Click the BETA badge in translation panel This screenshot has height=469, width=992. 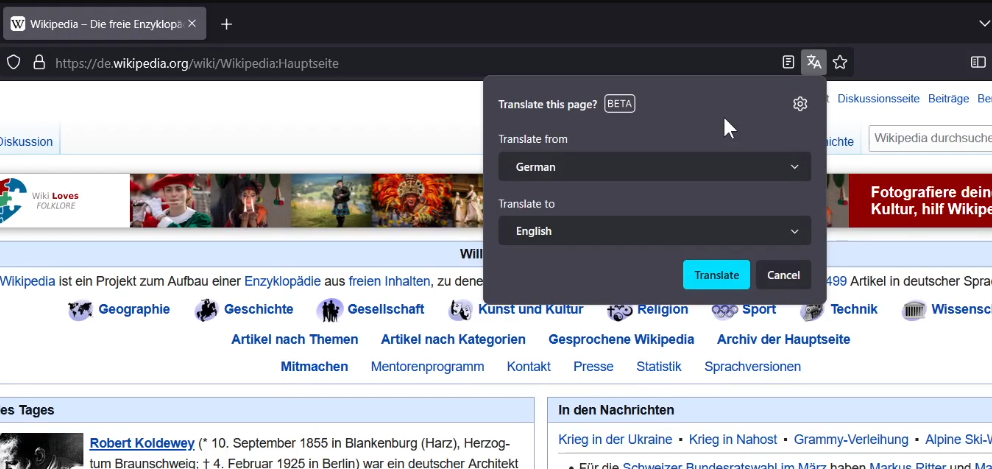coord(619,104)
